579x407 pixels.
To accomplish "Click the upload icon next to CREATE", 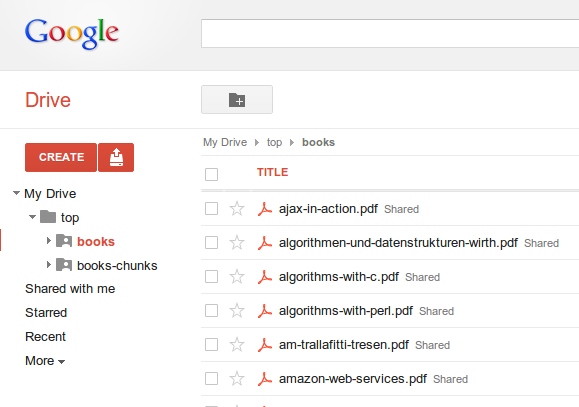I will pyautogui.click(x=116, y=157).
